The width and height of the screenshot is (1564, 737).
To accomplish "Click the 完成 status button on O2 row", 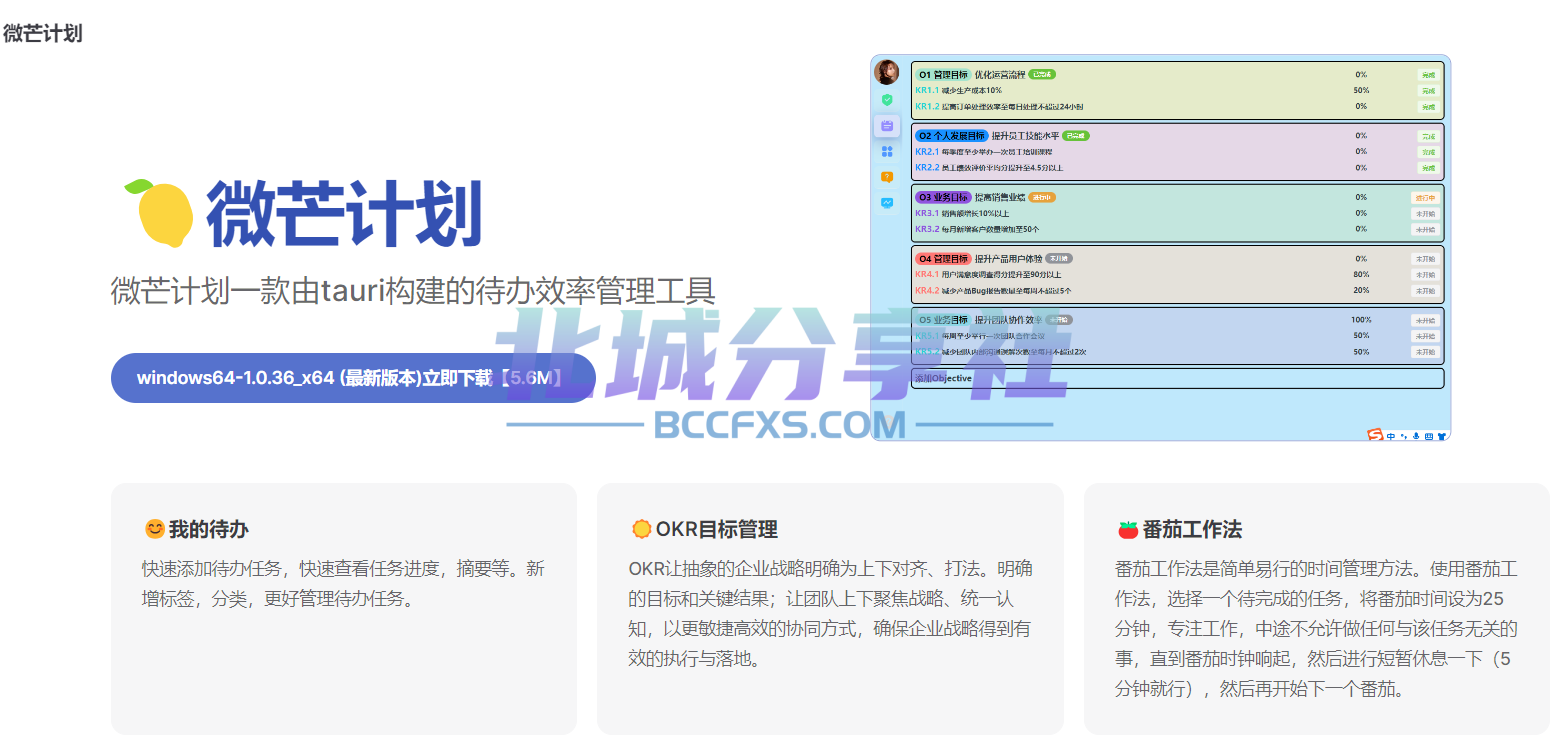I will (1428, 137).
